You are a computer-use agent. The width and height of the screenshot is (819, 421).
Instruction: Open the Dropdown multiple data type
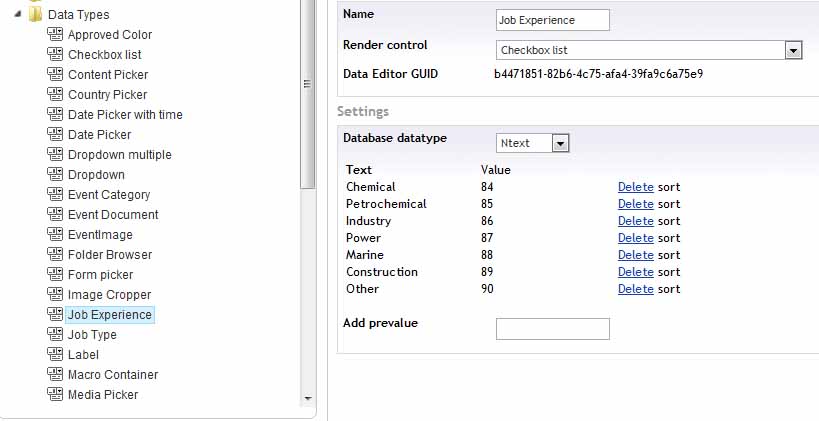119,155
